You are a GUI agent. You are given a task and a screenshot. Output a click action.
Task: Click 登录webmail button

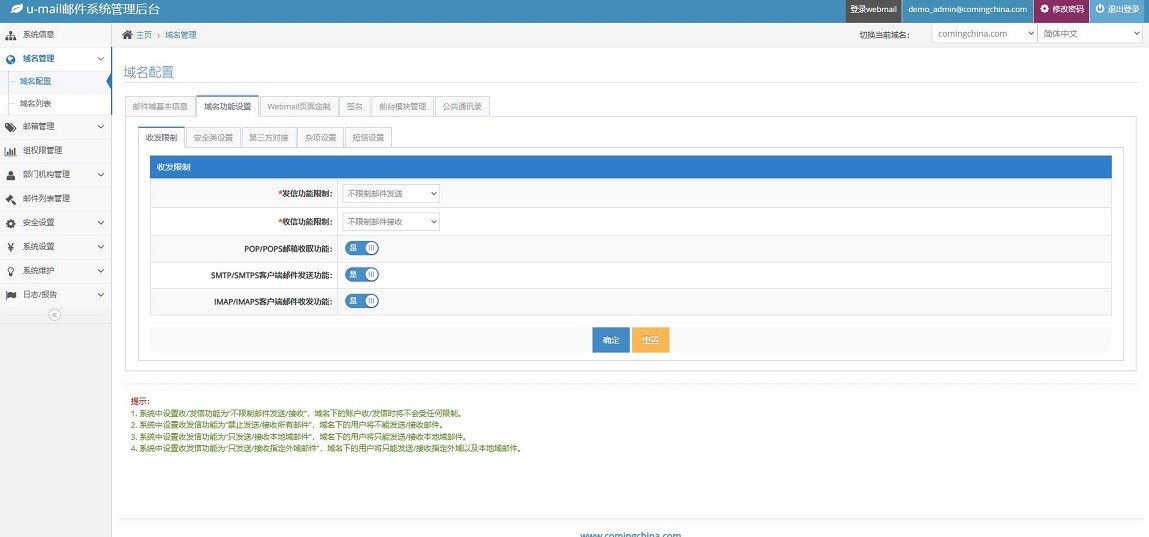pos(873,10)
